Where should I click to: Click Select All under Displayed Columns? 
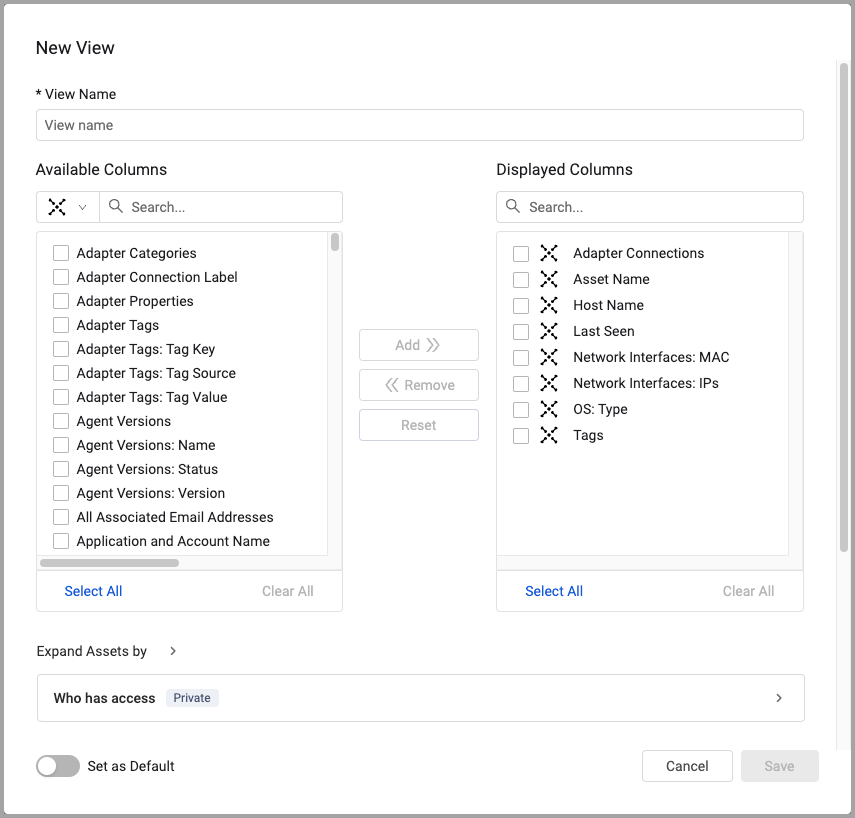[x=554, y=591]
